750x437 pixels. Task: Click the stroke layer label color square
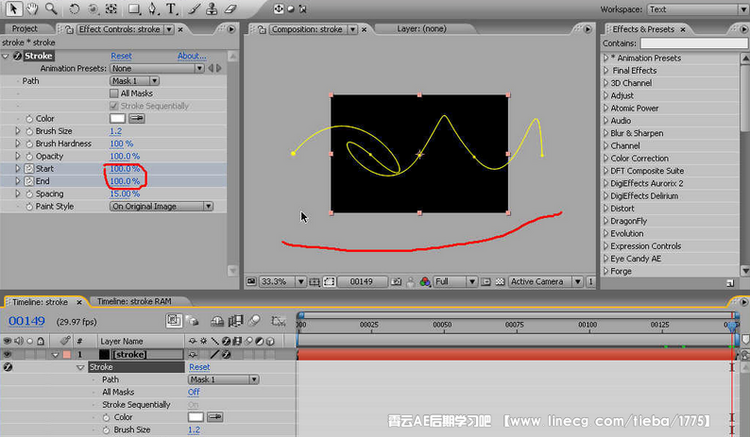[x=66, y=354]
